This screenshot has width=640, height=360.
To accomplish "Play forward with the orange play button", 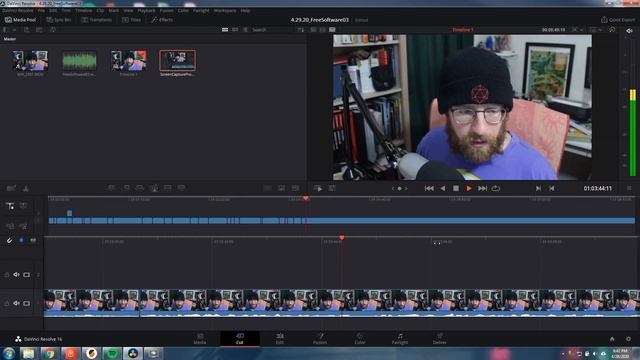I will tap(469, 188).
